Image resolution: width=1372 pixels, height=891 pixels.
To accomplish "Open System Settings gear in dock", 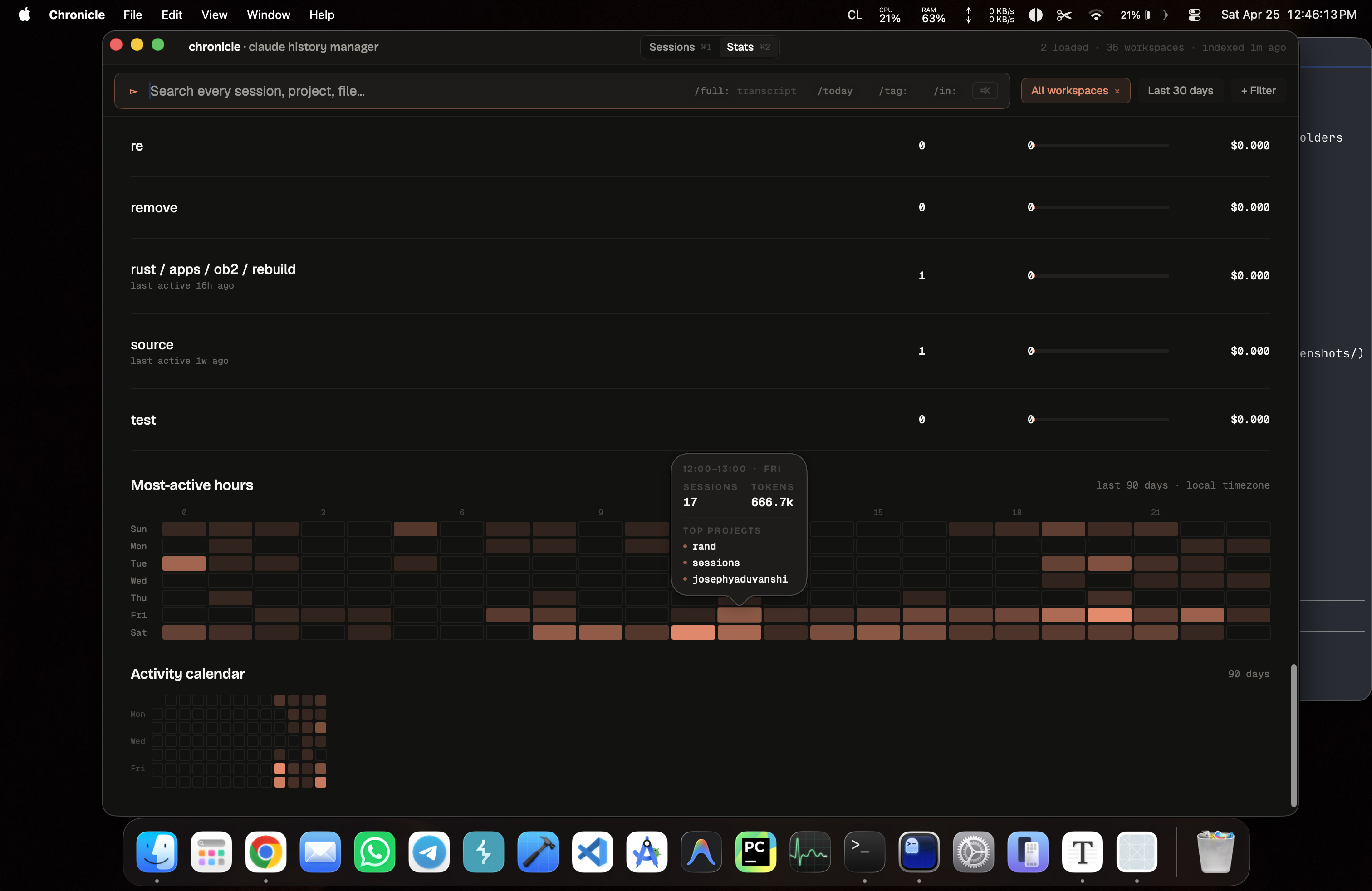I will click(974, 852).
